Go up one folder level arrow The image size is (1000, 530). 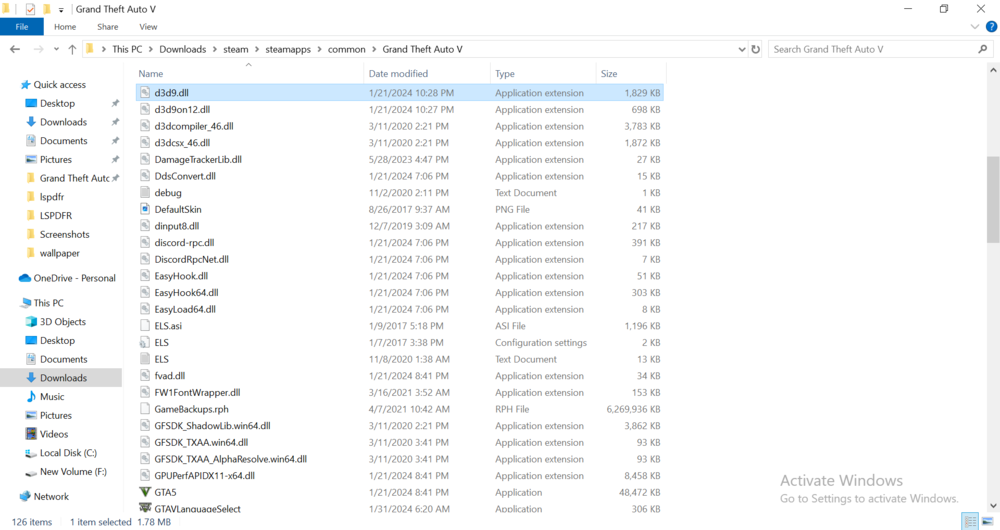pyautogui.click(x=72, y=49)
